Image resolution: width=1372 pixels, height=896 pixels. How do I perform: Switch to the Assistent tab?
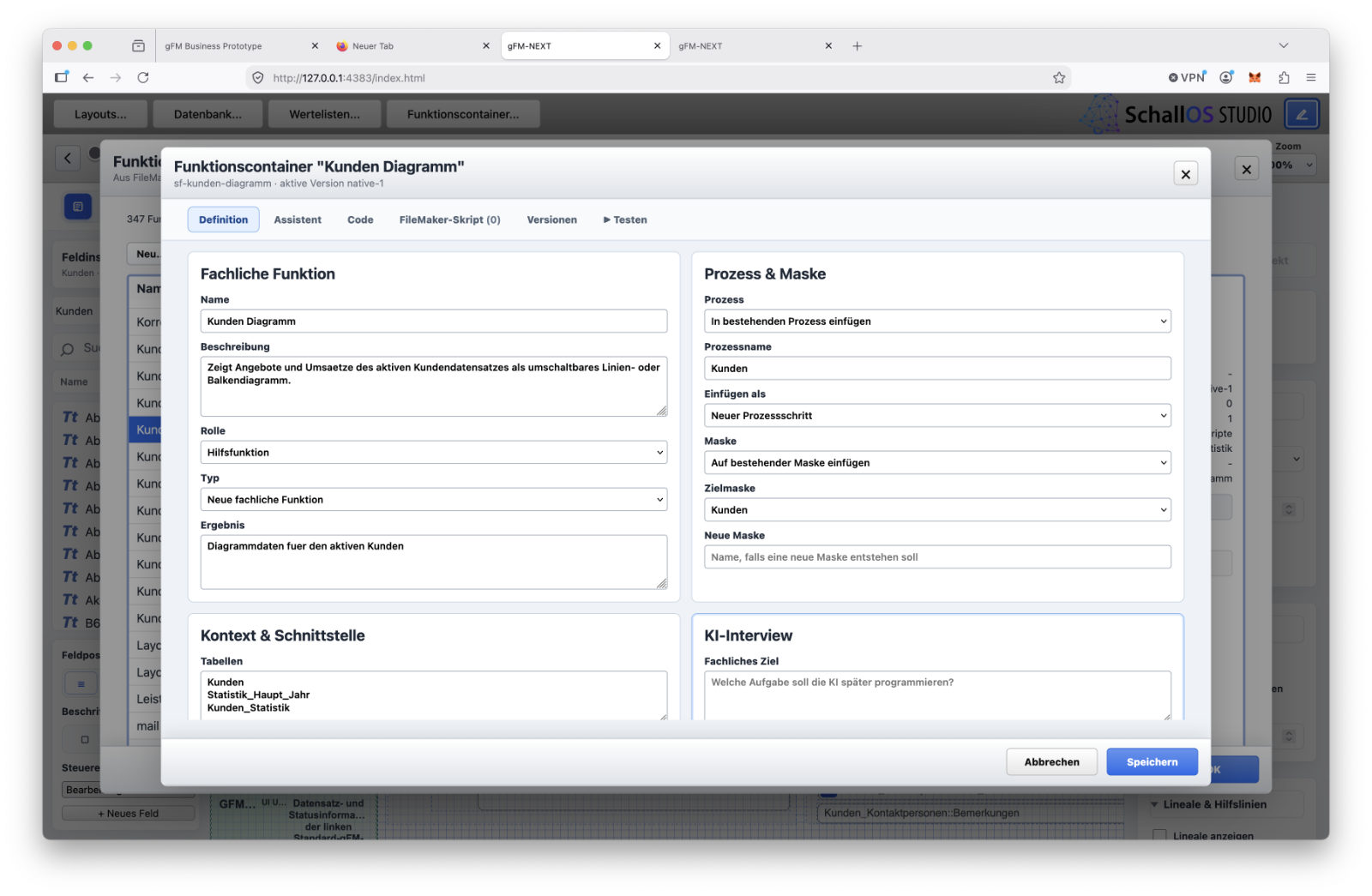point(298,219)
